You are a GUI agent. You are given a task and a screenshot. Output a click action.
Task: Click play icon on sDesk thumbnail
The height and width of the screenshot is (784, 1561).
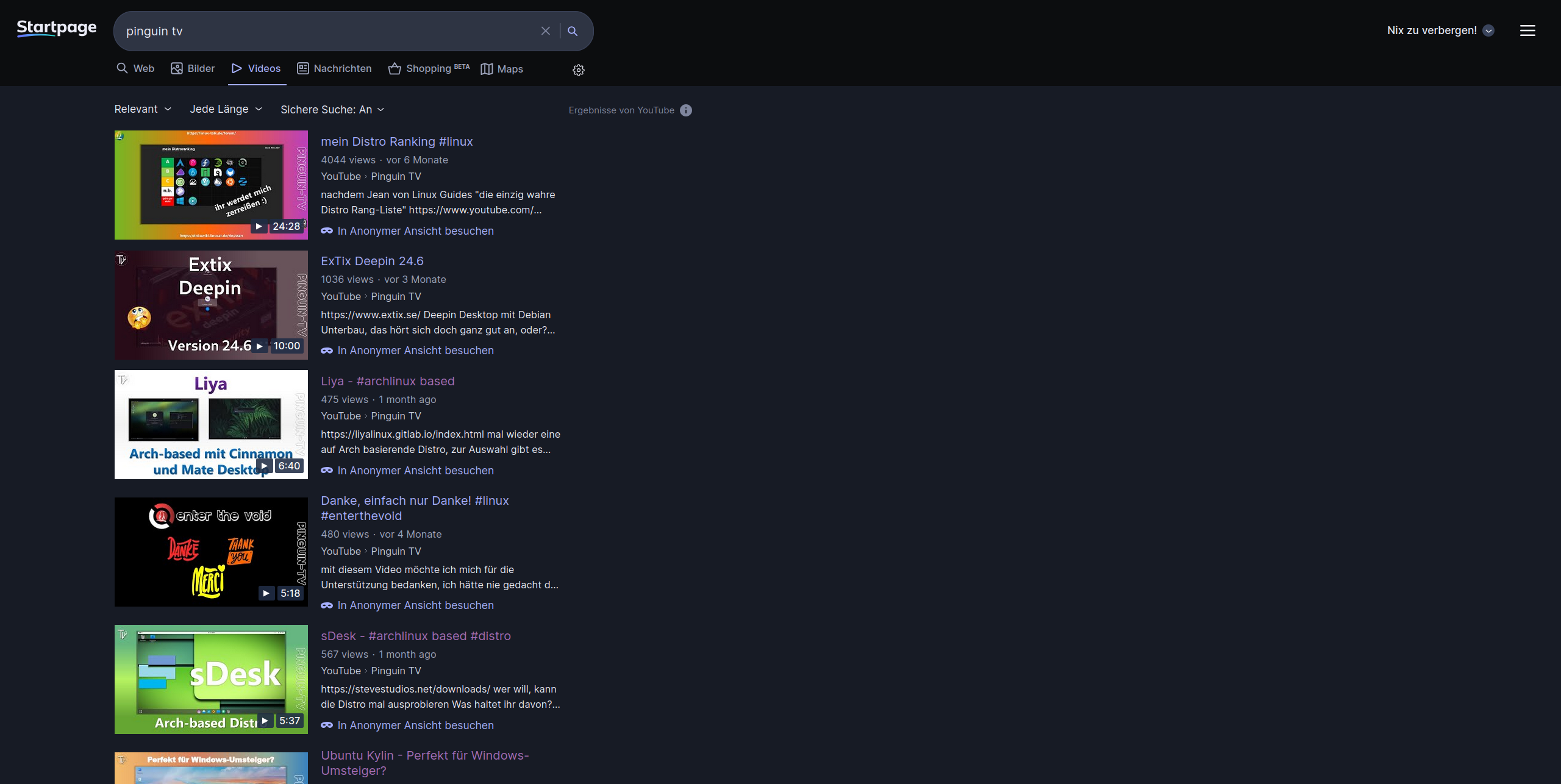pyautogui.click(x=265, y=721)
